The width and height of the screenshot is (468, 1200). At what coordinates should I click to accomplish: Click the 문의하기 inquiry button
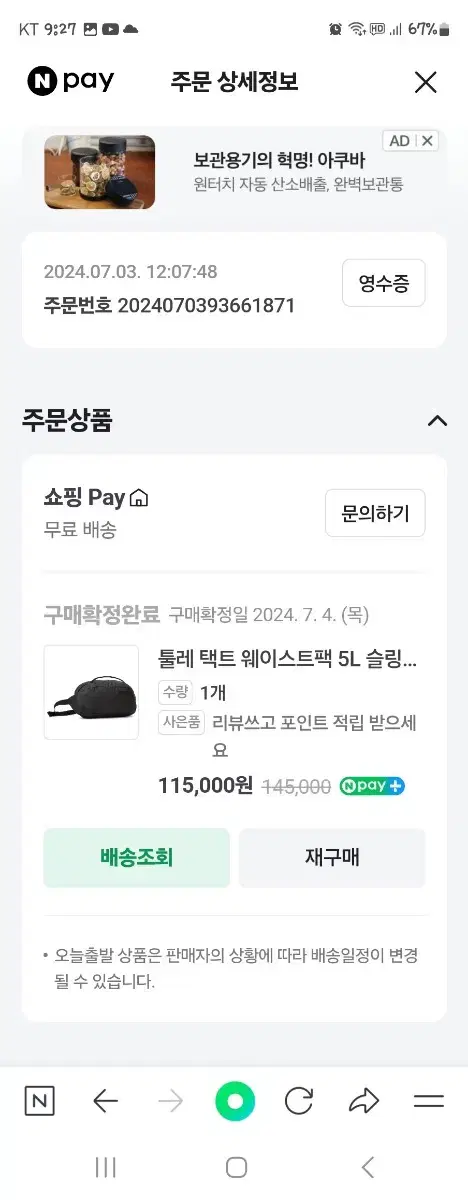click(375, 514)
